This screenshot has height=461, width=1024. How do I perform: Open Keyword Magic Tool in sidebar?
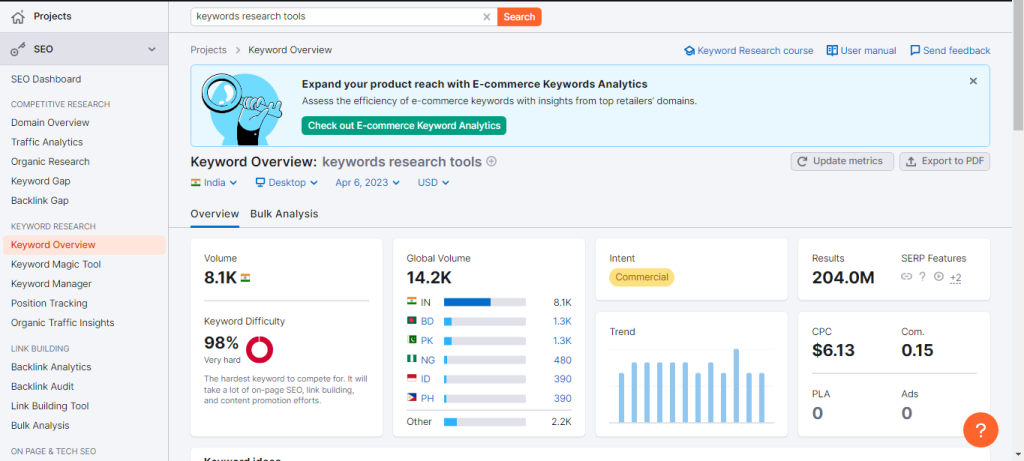pyautogui.click(x=56, y=264)
